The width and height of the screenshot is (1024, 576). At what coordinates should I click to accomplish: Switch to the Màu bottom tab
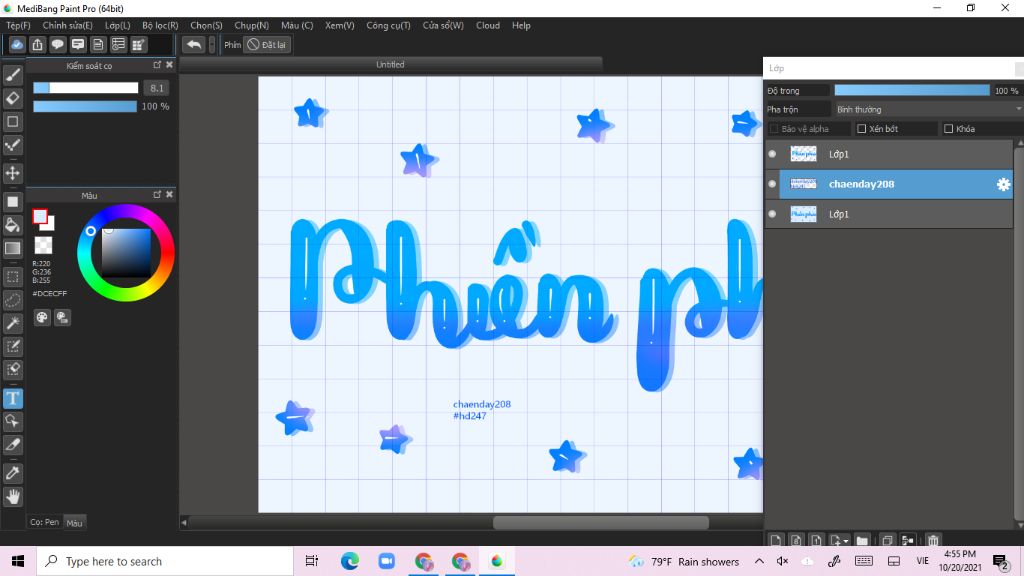[74, 523]
